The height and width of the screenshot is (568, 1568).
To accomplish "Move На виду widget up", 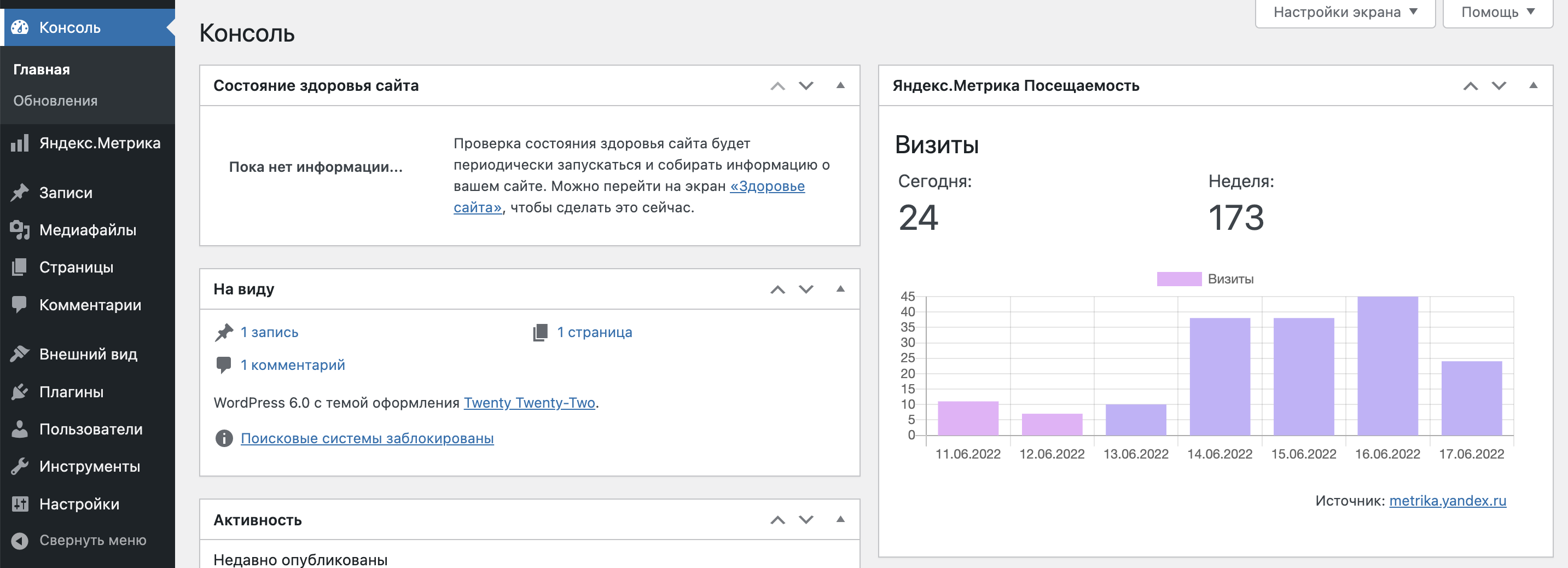I will pyautogui.click(x=777, y=289).
